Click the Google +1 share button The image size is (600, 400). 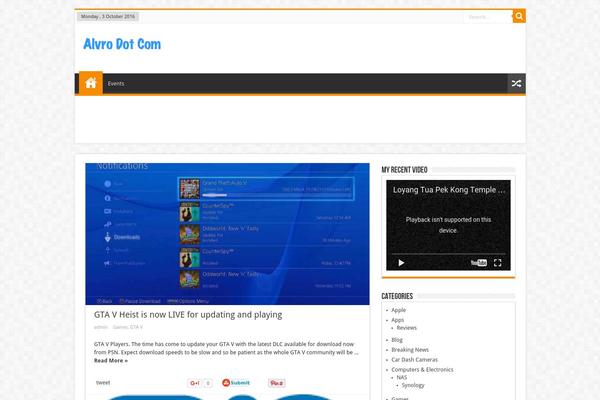coord(195,383)
